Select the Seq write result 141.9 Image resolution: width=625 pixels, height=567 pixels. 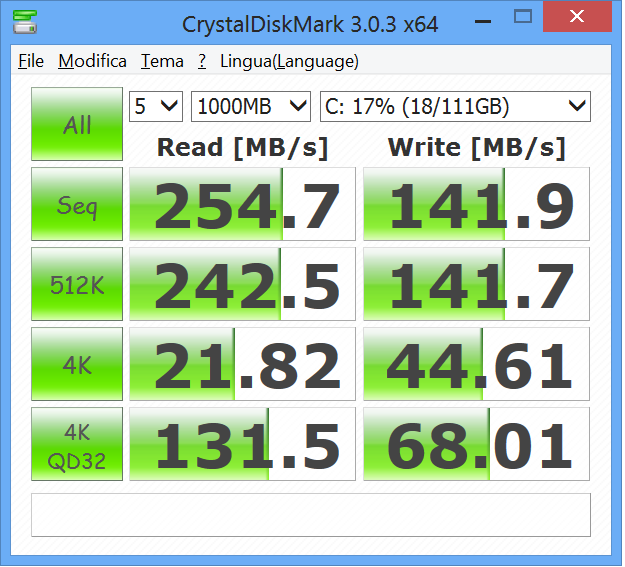(x=476, y=205)
